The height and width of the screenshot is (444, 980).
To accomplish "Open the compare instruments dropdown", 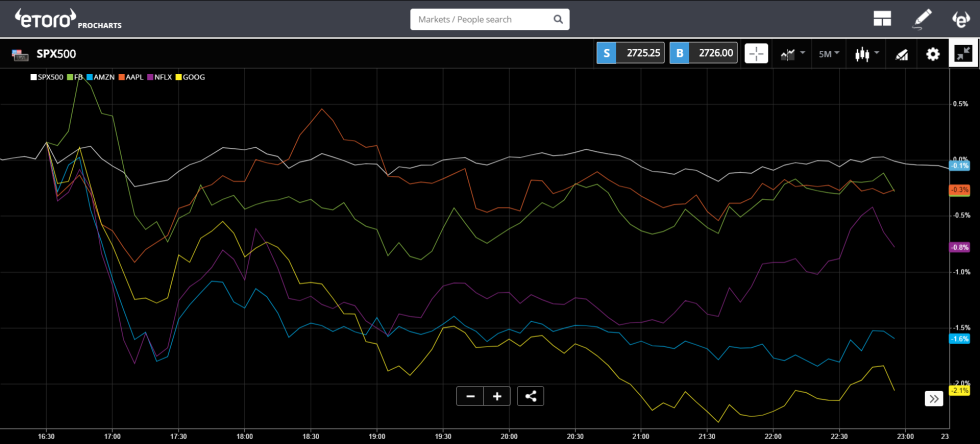I will coord(793,54).
